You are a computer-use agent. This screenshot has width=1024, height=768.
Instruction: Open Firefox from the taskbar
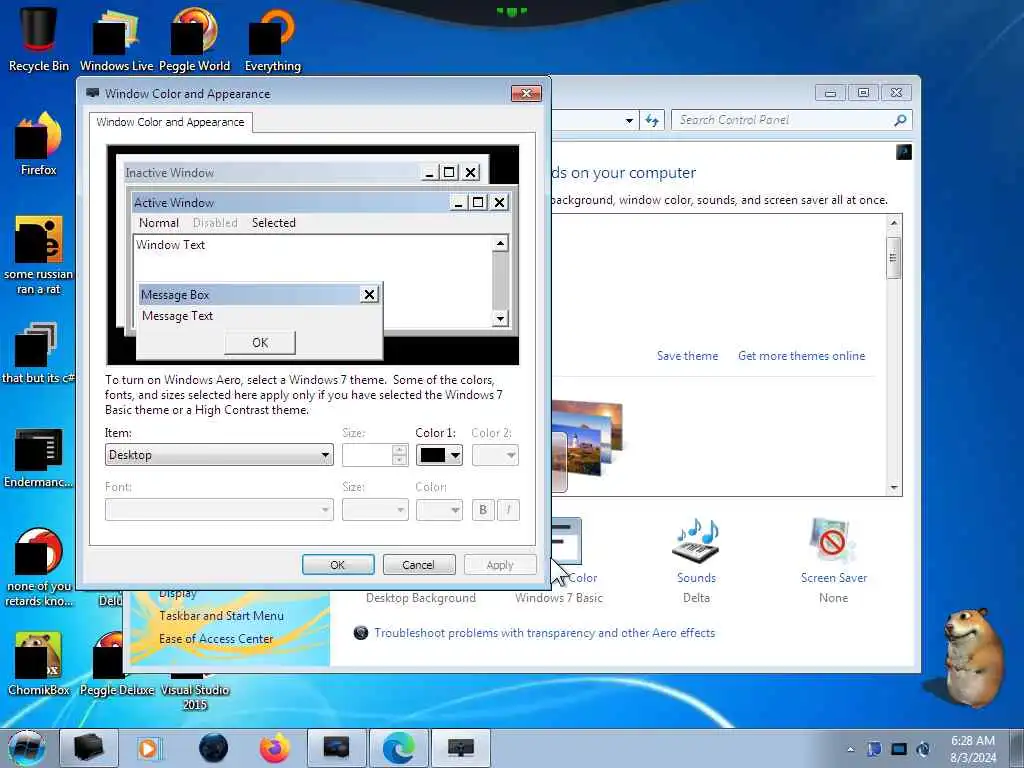[274, 748]
